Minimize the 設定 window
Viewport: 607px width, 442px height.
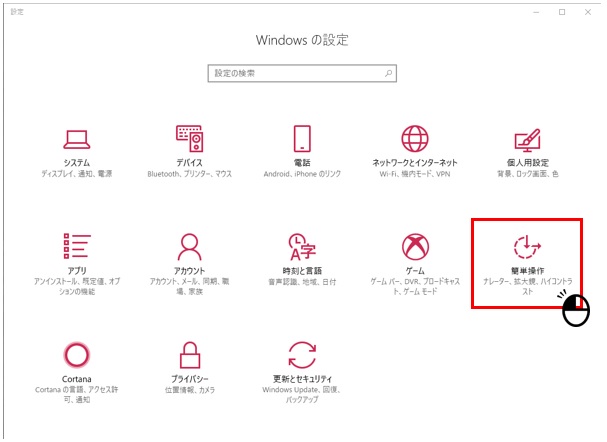click(x=536, y=12)
